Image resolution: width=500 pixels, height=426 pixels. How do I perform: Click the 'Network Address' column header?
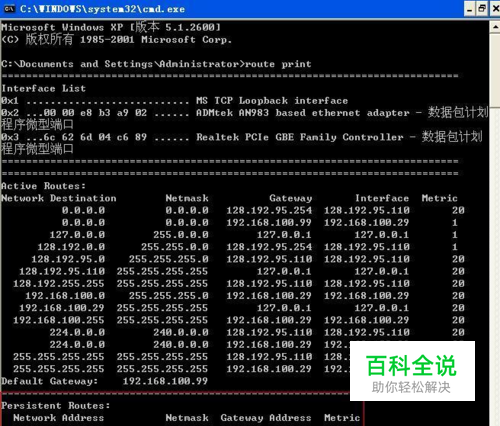pos(59,418)
